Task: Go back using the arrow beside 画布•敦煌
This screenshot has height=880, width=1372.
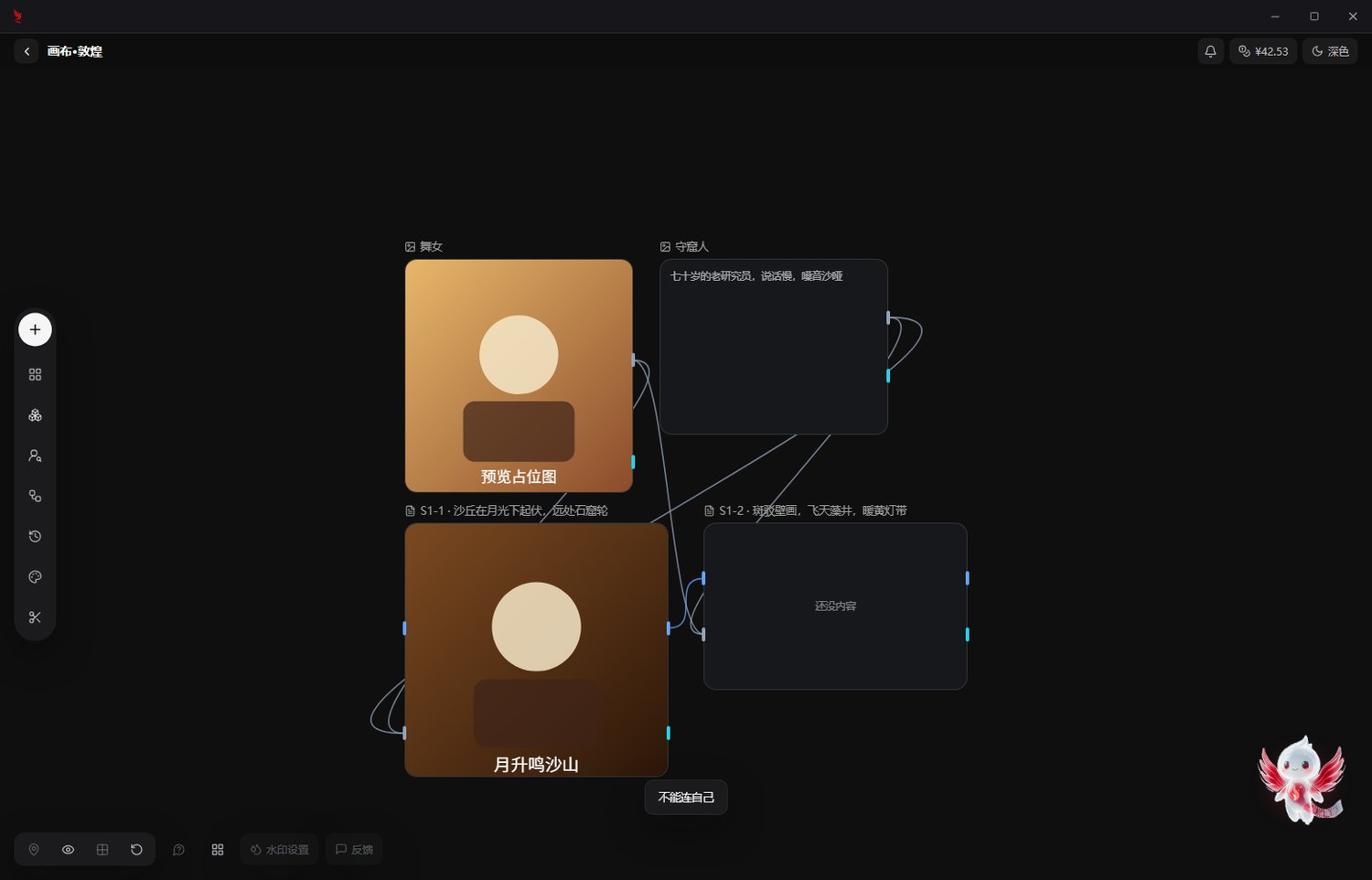Action: point(27,51)
